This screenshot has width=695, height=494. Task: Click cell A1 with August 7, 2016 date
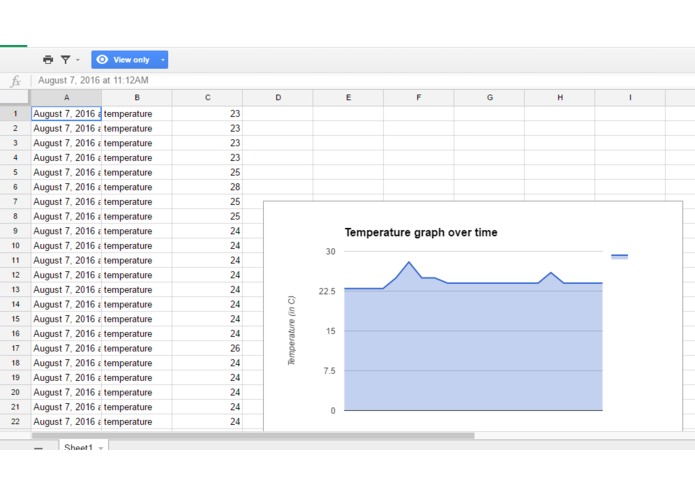[x=66, y=114]
